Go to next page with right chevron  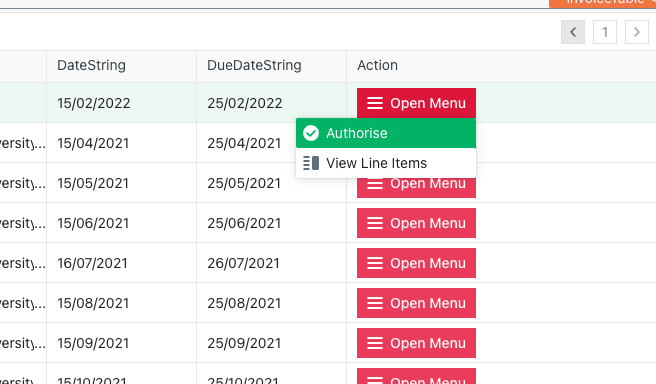637,32
